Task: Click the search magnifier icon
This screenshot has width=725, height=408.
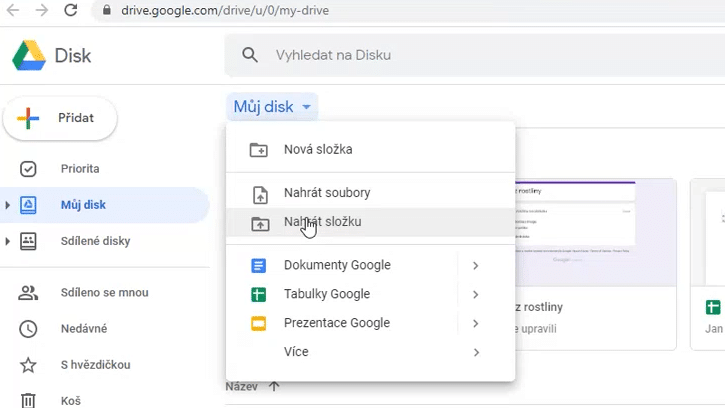Action: point(250,55)
